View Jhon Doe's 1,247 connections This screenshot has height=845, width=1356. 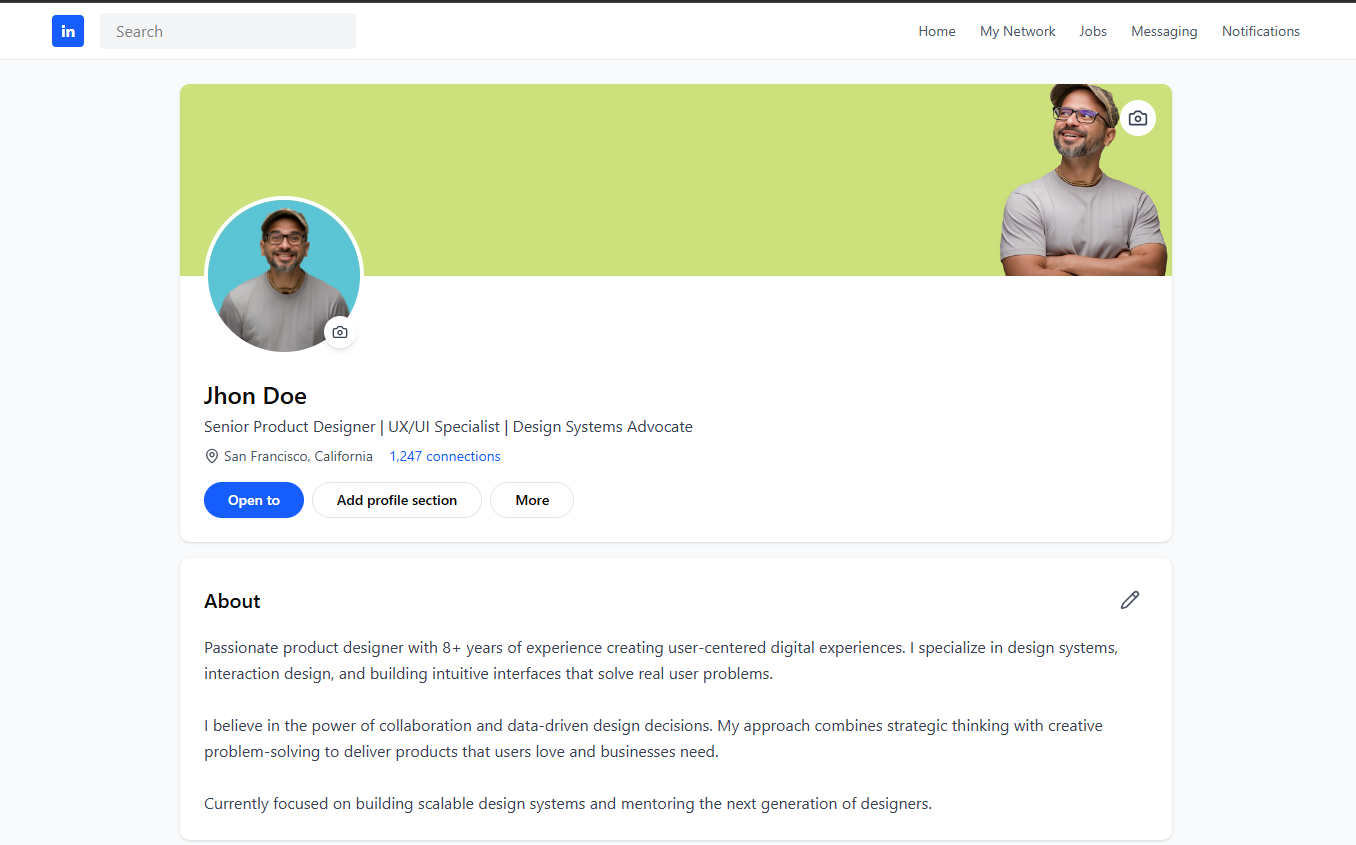(x=444, y=455)
